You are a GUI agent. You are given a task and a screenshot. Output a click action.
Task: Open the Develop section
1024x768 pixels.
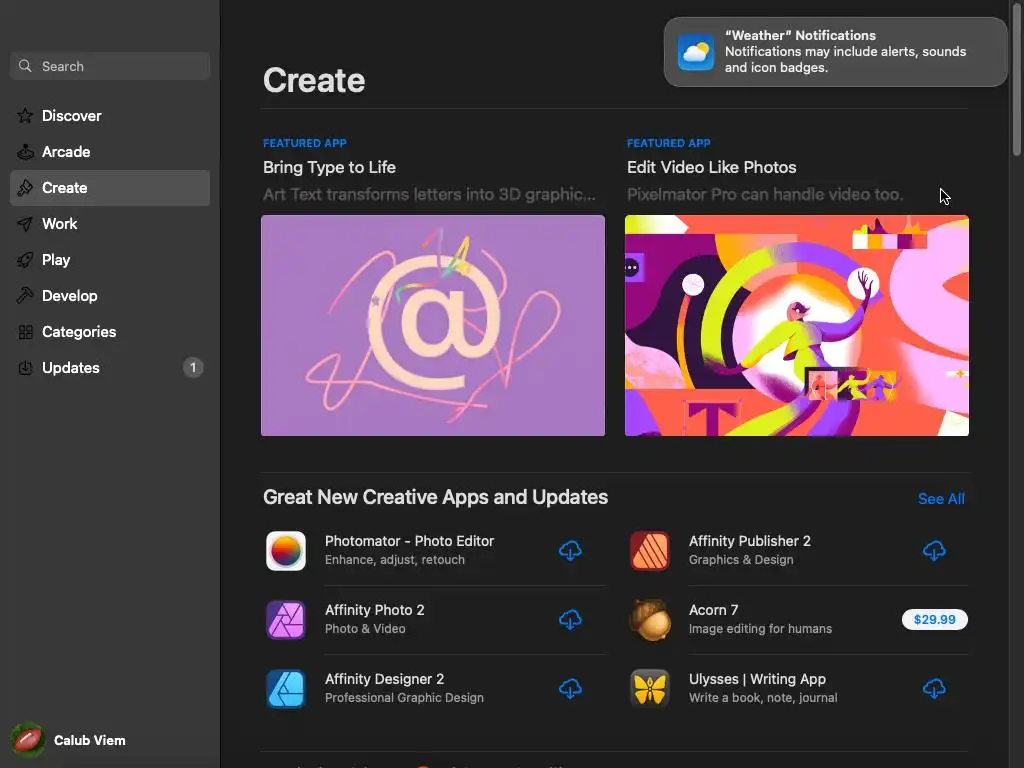(110, 296)
